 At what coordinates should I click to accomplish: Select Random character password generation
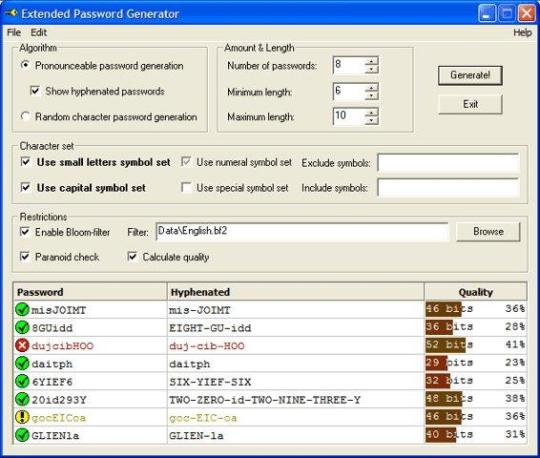pyautogui.click(x=25, y=116)
